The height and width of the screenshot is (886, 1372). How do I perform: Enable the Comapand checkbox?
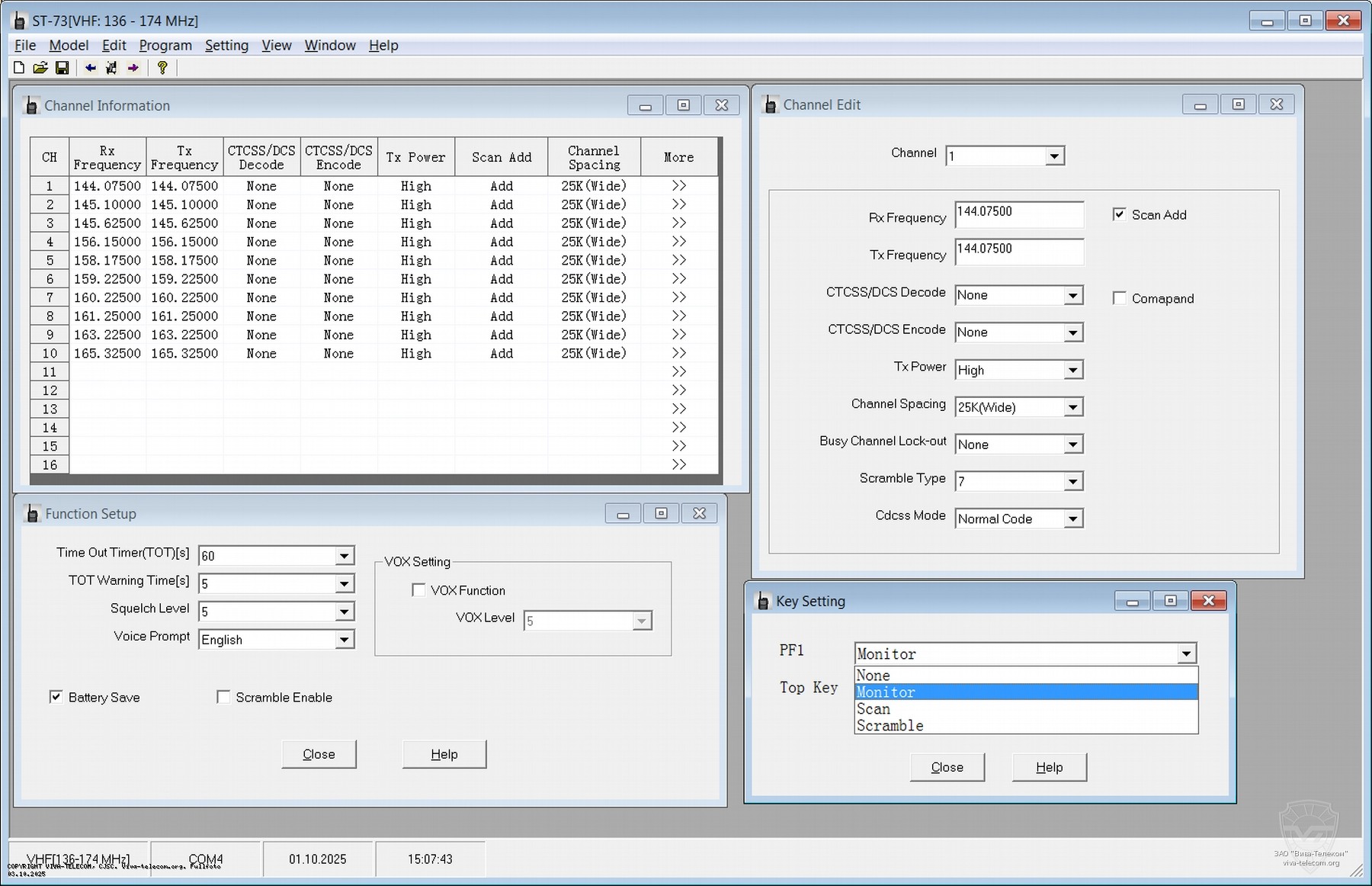pos(1119,298)
